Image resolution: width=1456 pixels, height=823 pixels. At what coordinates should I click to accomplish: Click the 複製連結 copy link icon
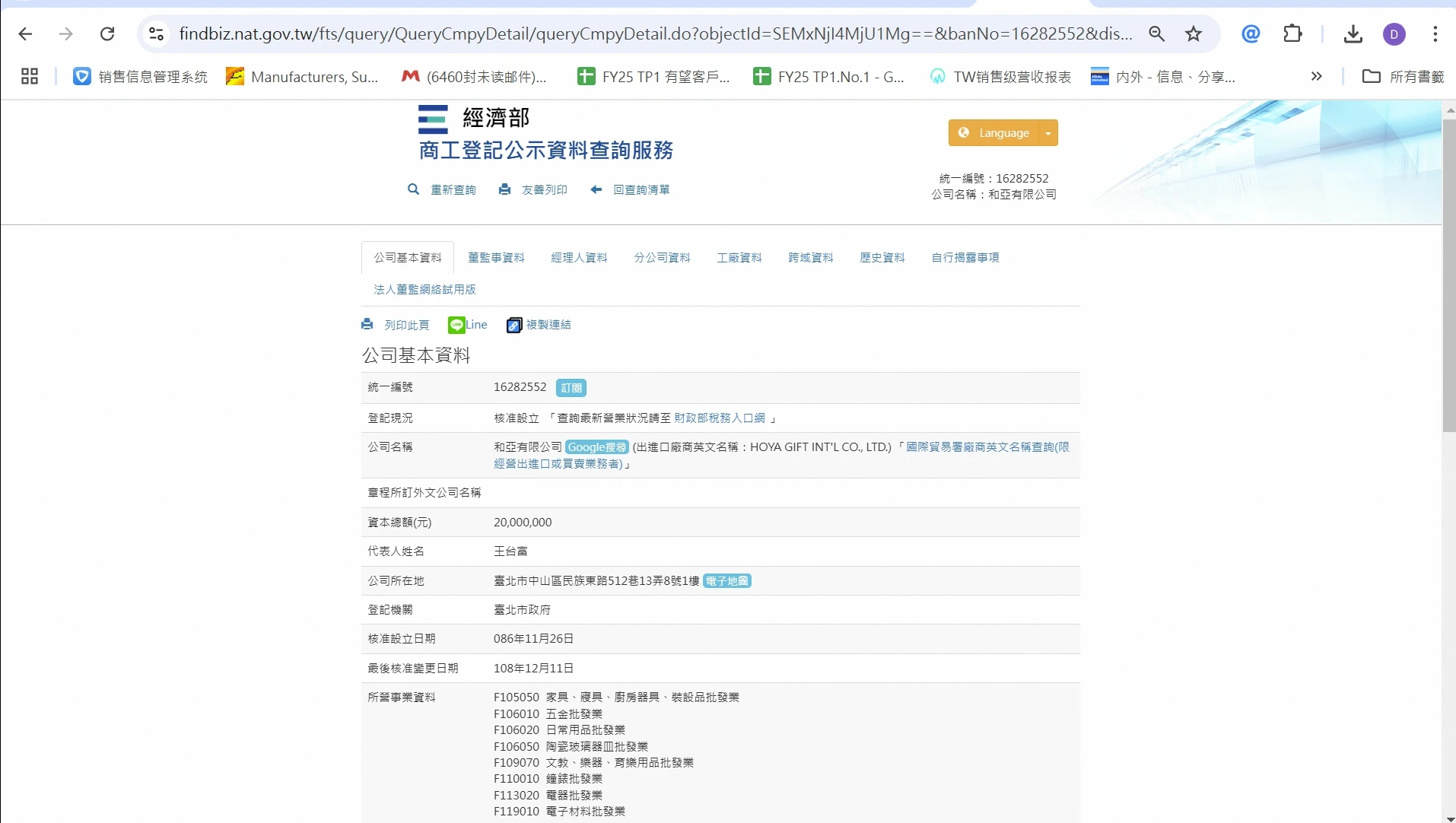tap(514, 325)
